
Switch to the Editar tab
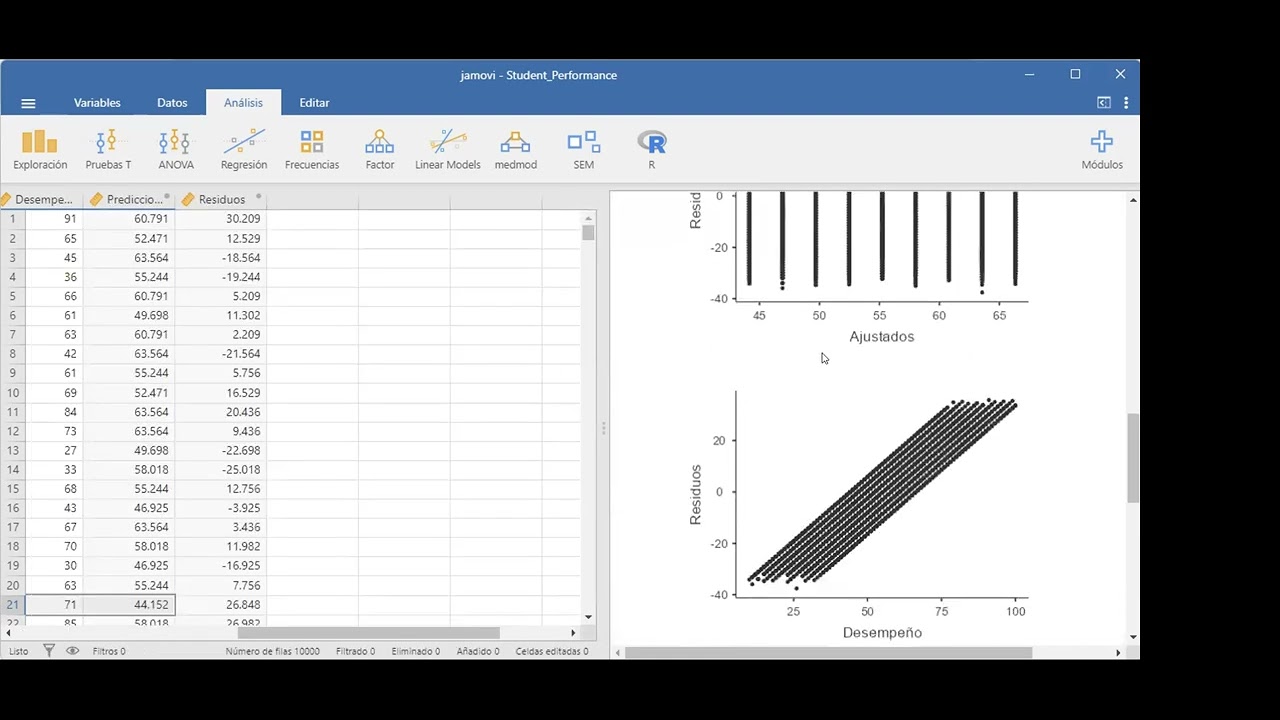[314, 103]
